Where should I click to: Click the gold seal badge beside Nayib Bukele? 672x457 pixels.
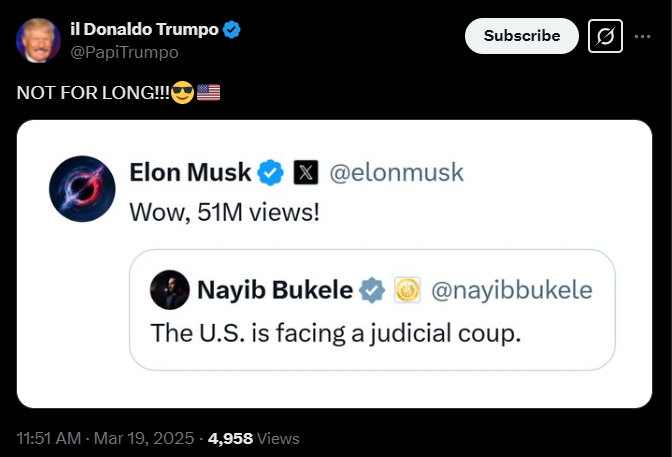(407, 291)
